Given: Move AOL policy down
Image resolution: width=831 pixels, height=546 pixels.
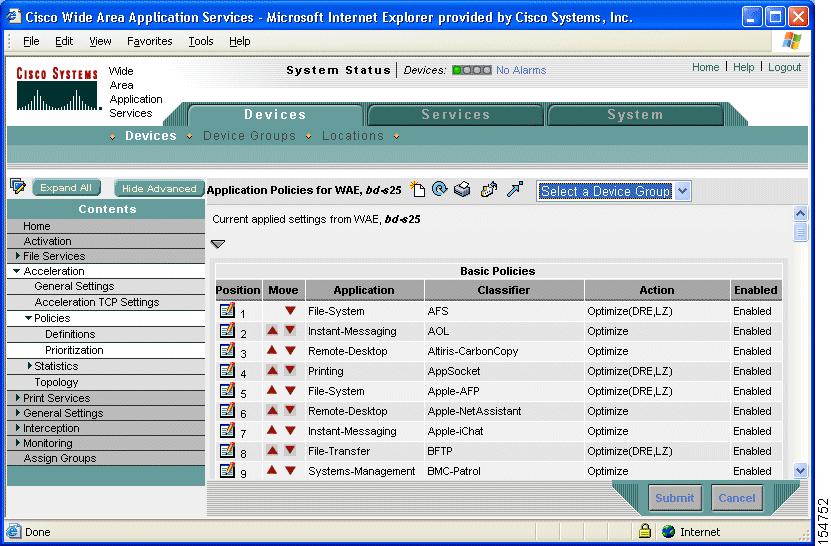Looking at the screenshot, I should (x=290, y=330).
